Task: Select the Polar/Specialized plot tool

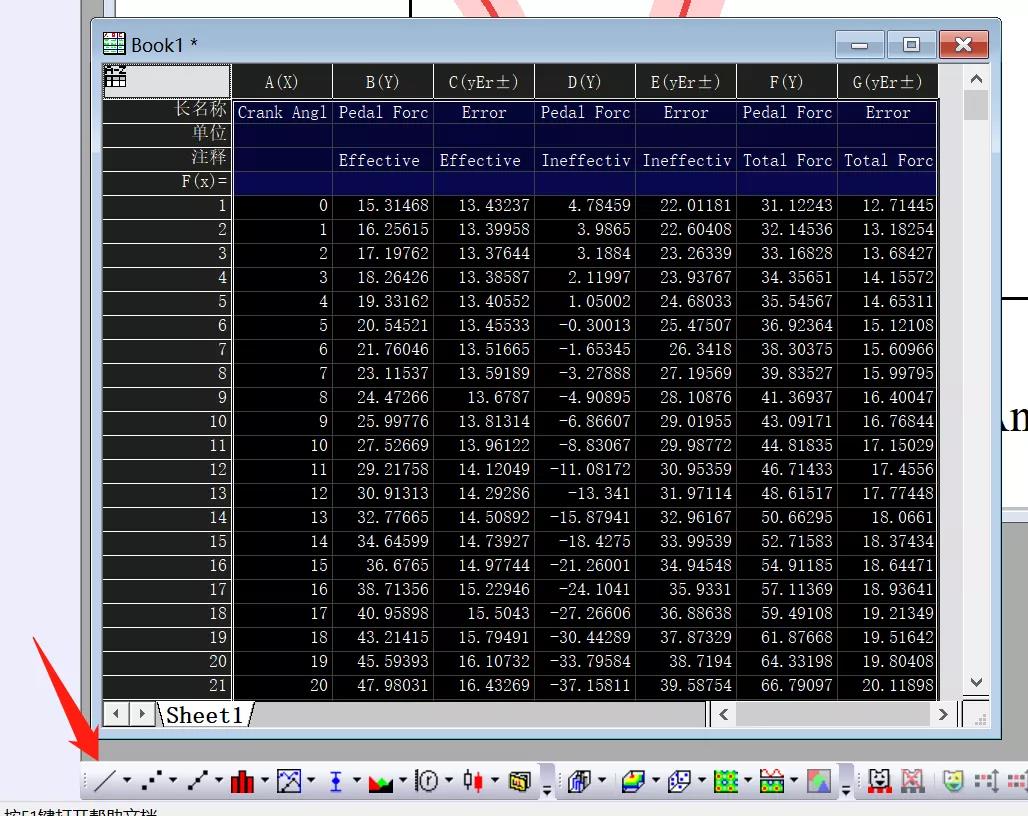Action: click(427, 781)
